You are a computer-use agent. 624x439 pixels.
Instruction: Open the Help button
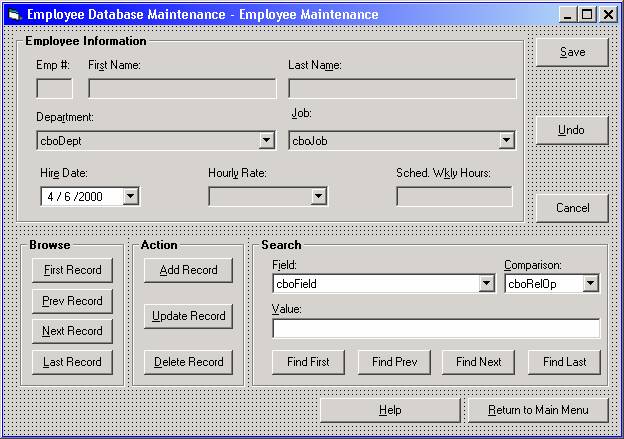(390, 410)
